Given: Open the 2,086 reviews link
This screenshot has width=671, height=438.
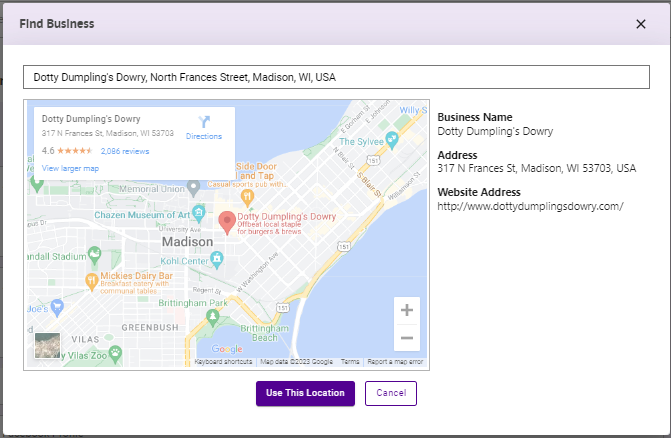Looking at the screenshot, I should tap(125, 151).
